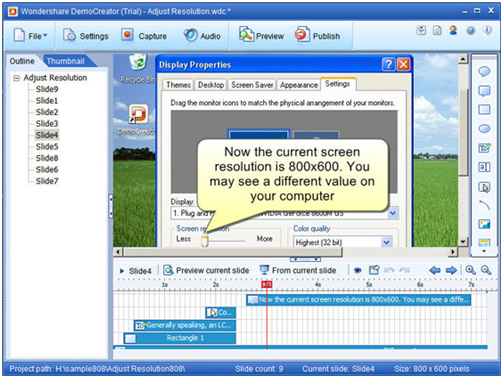Screen dimensions: 503x378
Task: Select Slide9 in the outline
Action: (x=47, y=89)
